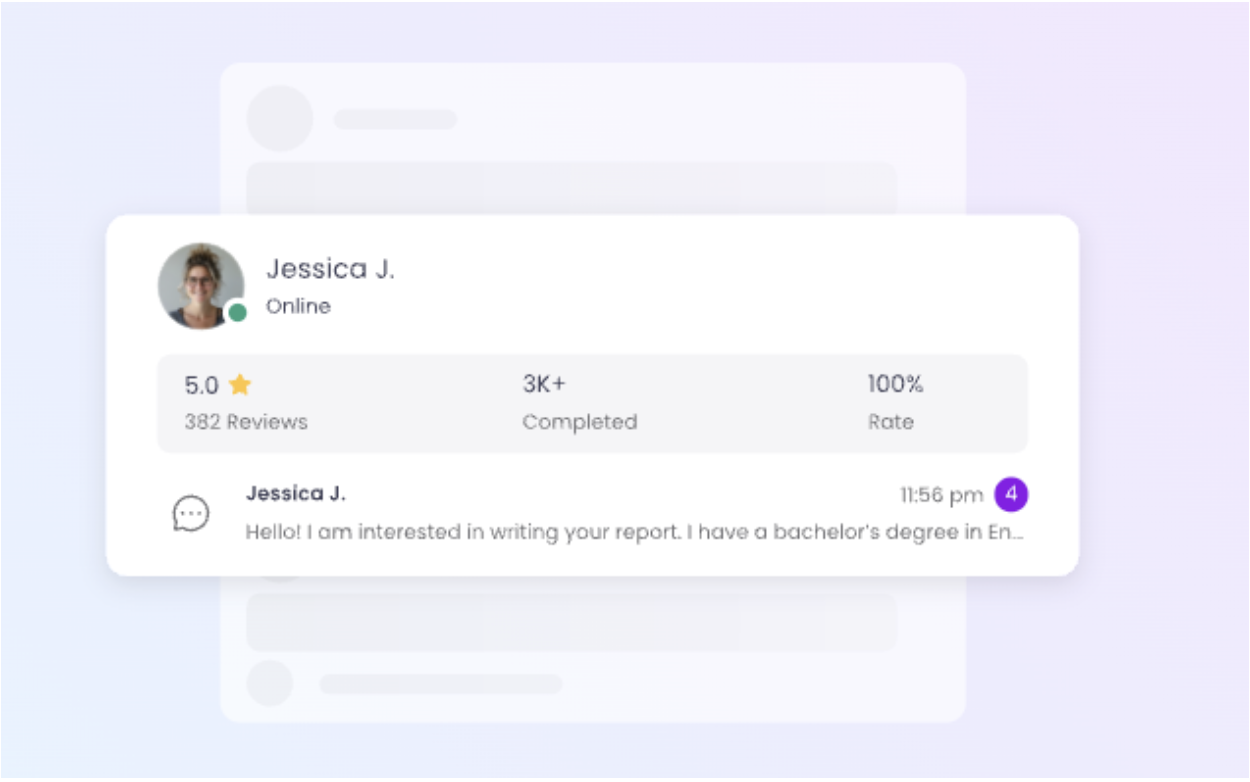
Task: Click the small faded circle at the bottom
Action: 270,683
